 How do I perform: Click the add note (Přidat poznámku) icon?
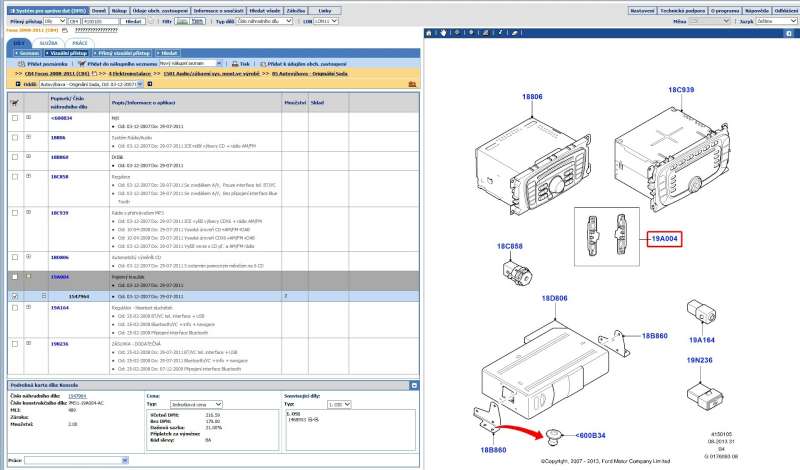coord(17,62)
